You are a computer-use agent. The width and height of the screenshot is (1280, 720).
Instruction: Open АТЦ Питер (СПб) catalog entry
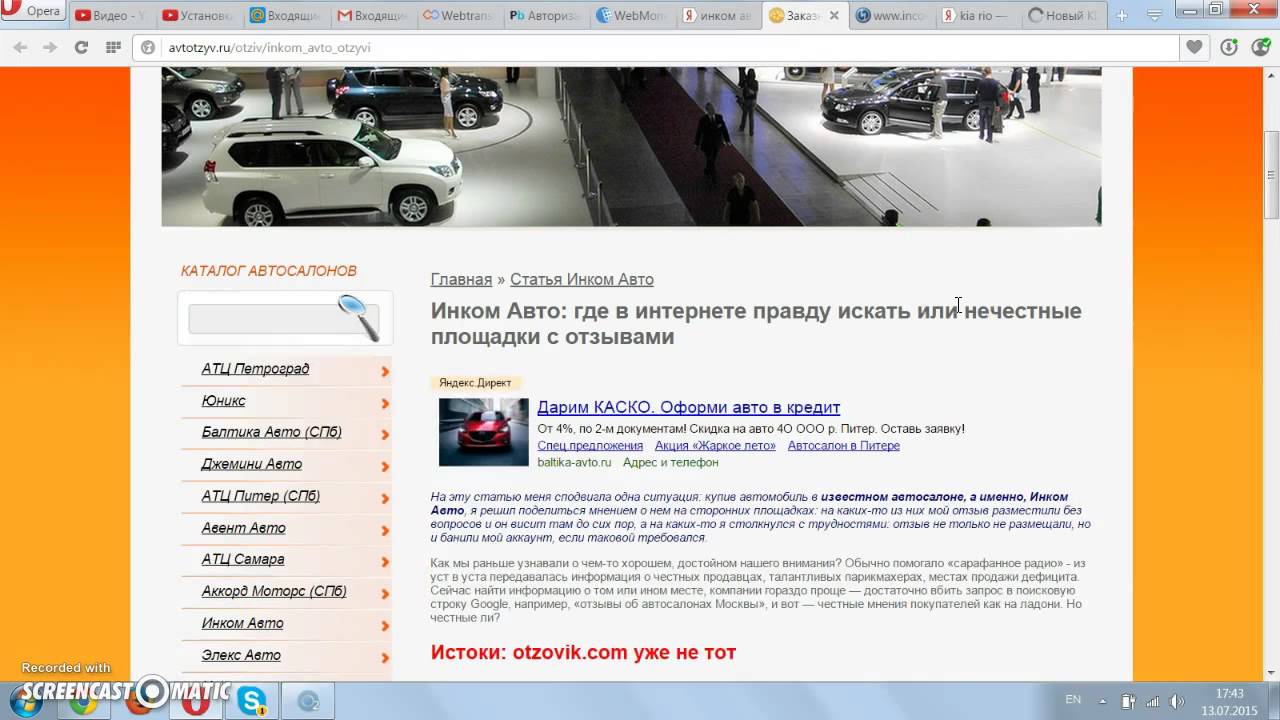[260, 496]
